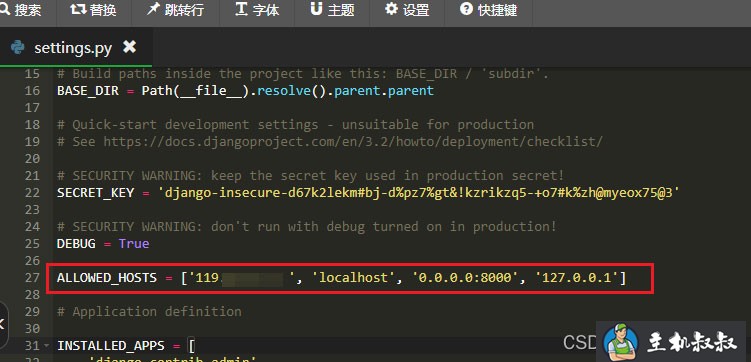Close the settings.py tab
751x362 pixels.
point(129,47)
